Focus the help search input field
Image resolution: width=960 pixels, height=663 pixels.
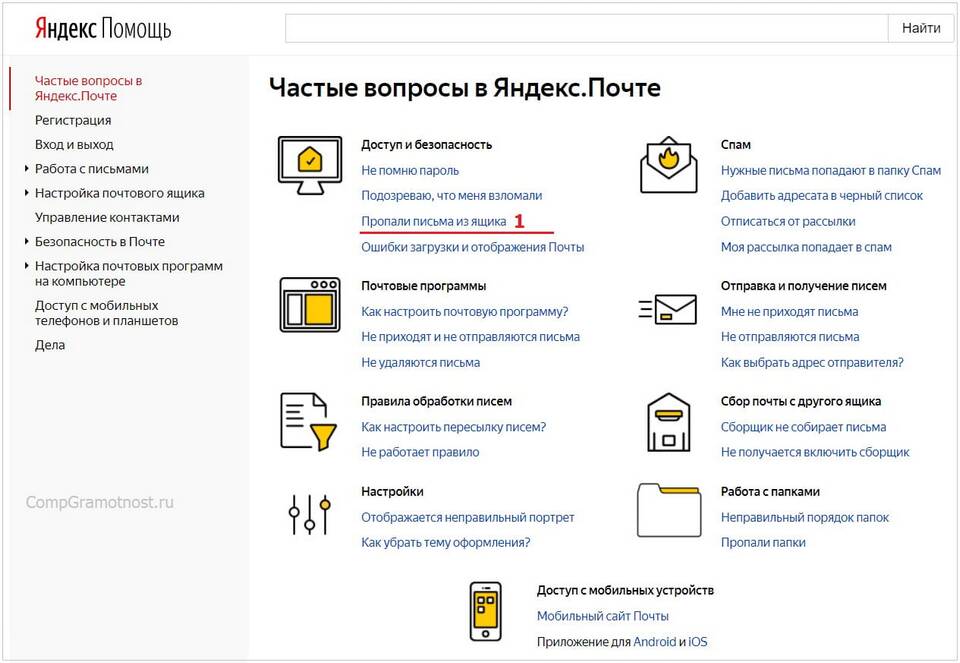[587, 28]
